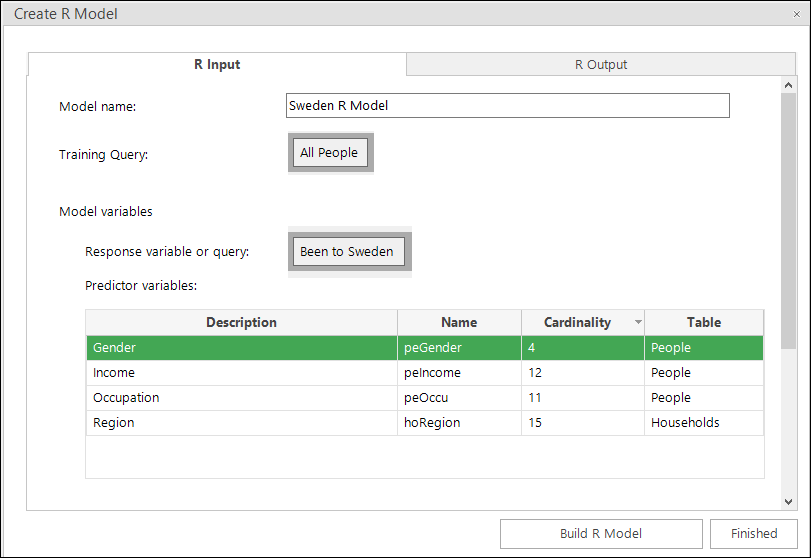Screen dimensions: 811x558
Task: Sort by the Description column header
Action: [x=242, y=322]
